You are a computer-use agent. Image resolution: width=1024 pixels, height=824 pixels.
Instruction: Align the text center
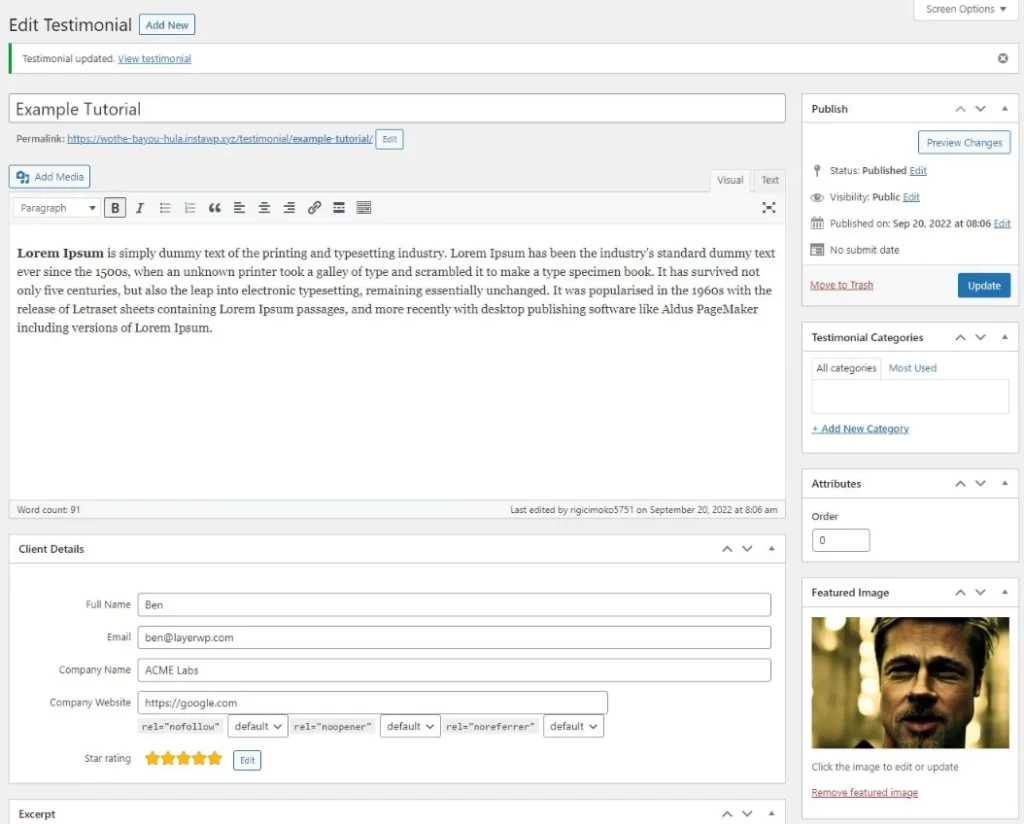[264, 207]
